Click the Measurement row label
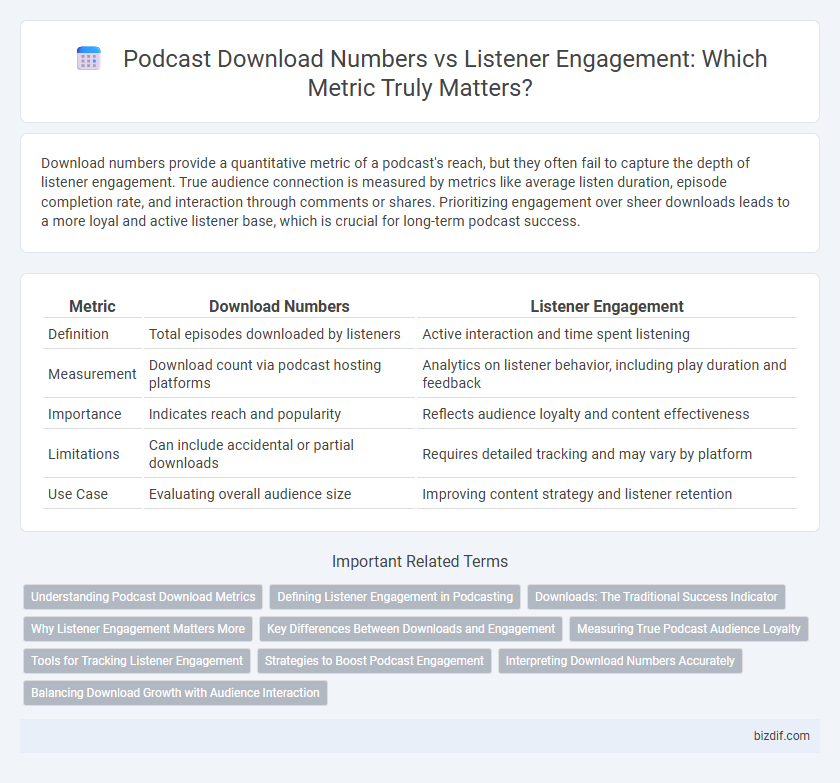Screen dimensions: 840x783 92,374
